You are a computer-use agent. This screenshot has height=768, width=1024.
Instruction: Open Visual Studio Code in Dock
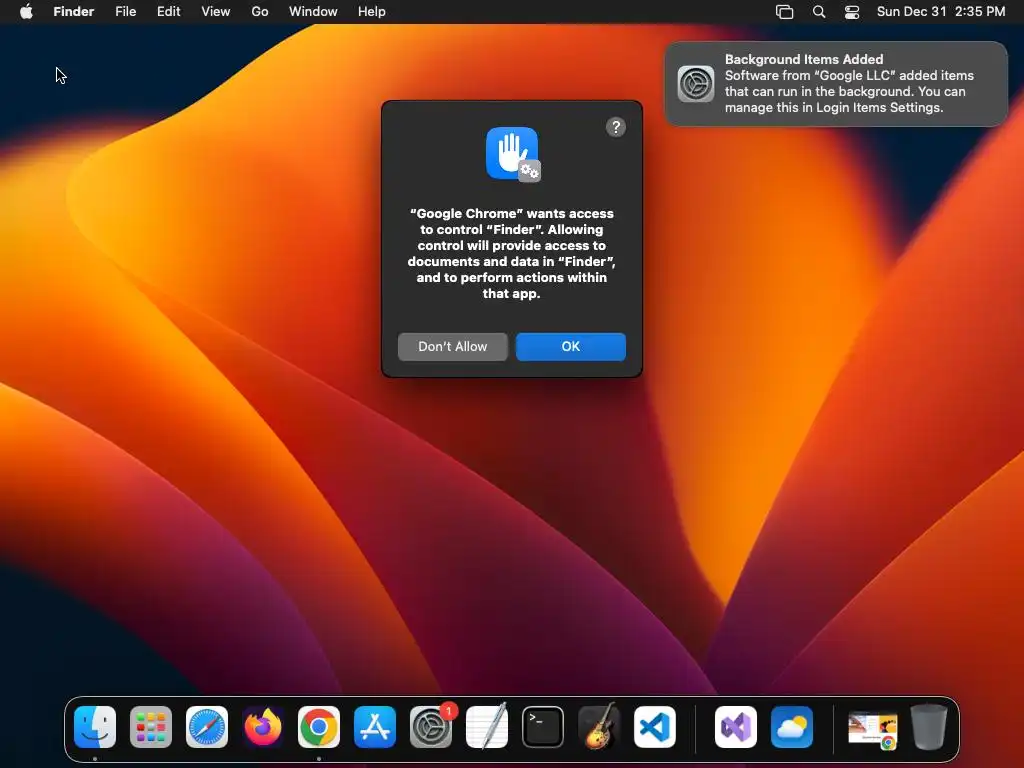(x=654, y=727)
